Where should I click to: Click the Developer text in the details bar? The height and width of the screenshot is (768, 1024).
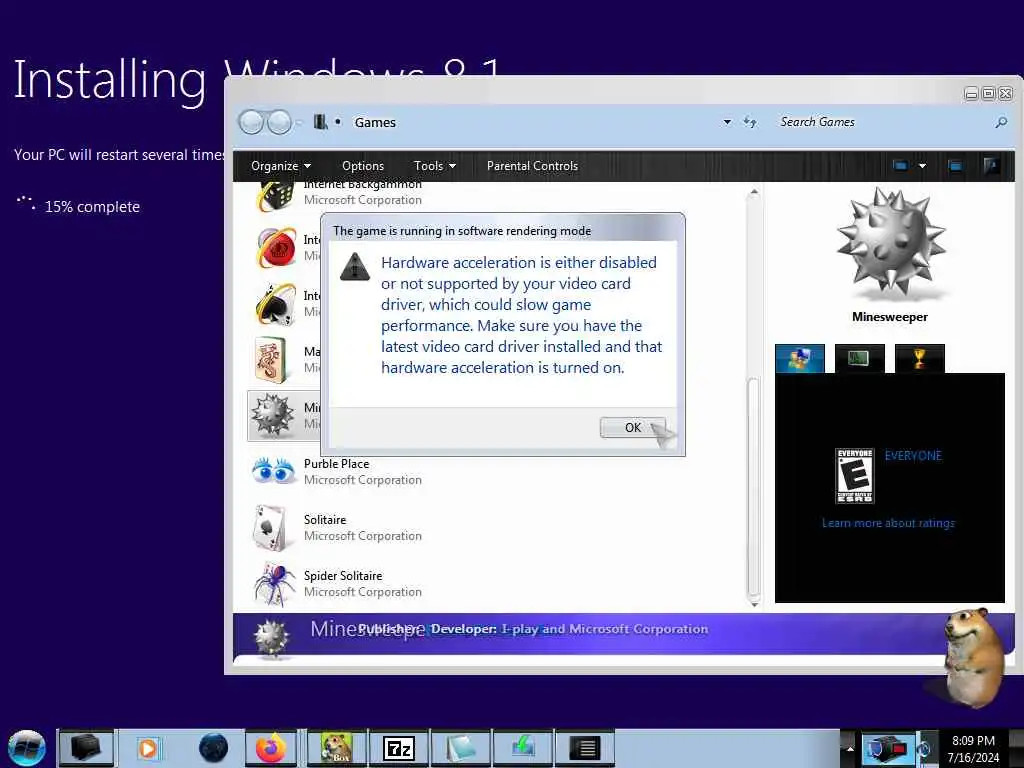pos(569,629)
